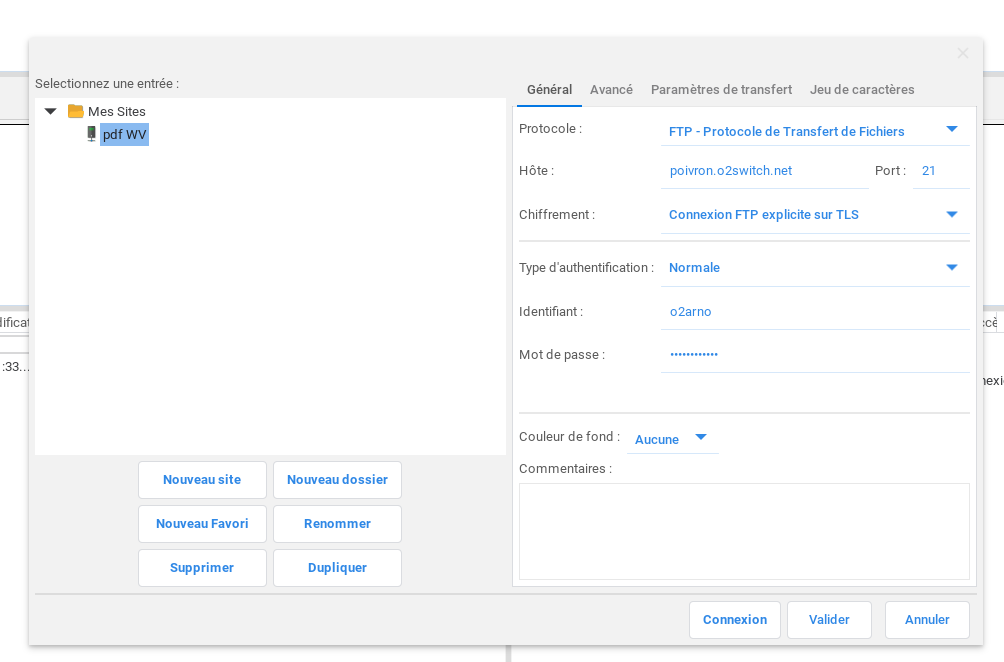Go to the Jeu de caractères tab
The image size is (1004, 662).
click(x=861, y=89)
